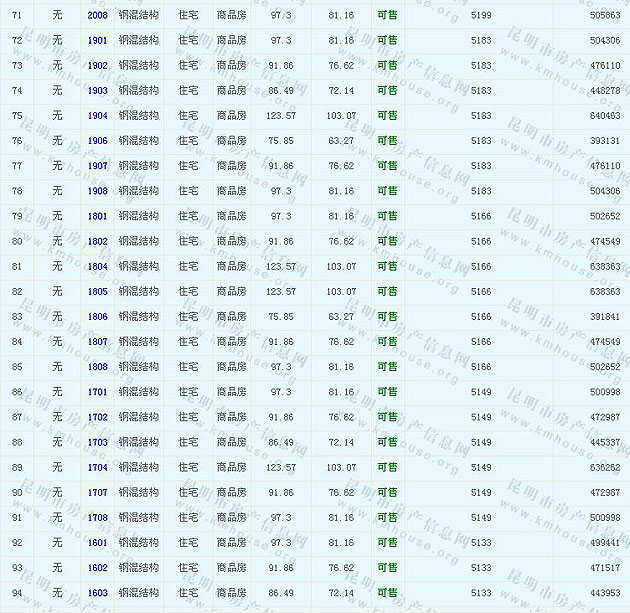Select the 1908 room link
Viewport: 630px width, 613px height.
tap(97, 191)
